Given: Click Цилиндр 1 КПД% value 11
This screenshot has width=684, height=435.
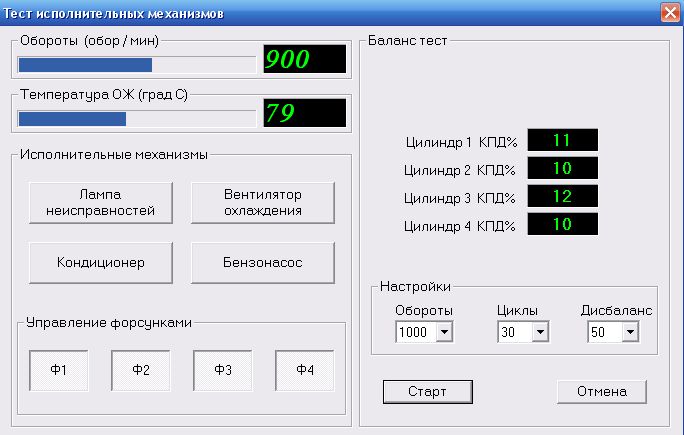Looking at the screenshot, I should click(563, 140).
